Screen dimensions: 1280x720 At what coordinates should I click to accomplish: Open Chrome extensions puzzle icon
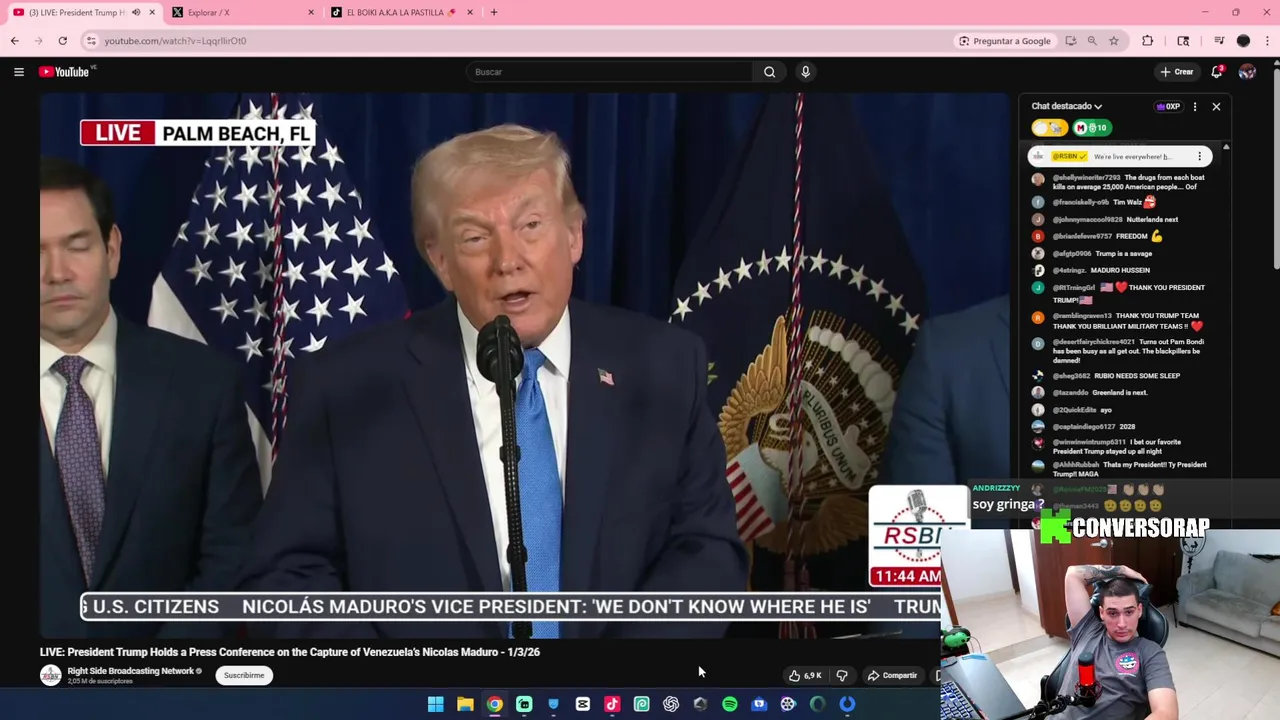(1147, 41)
